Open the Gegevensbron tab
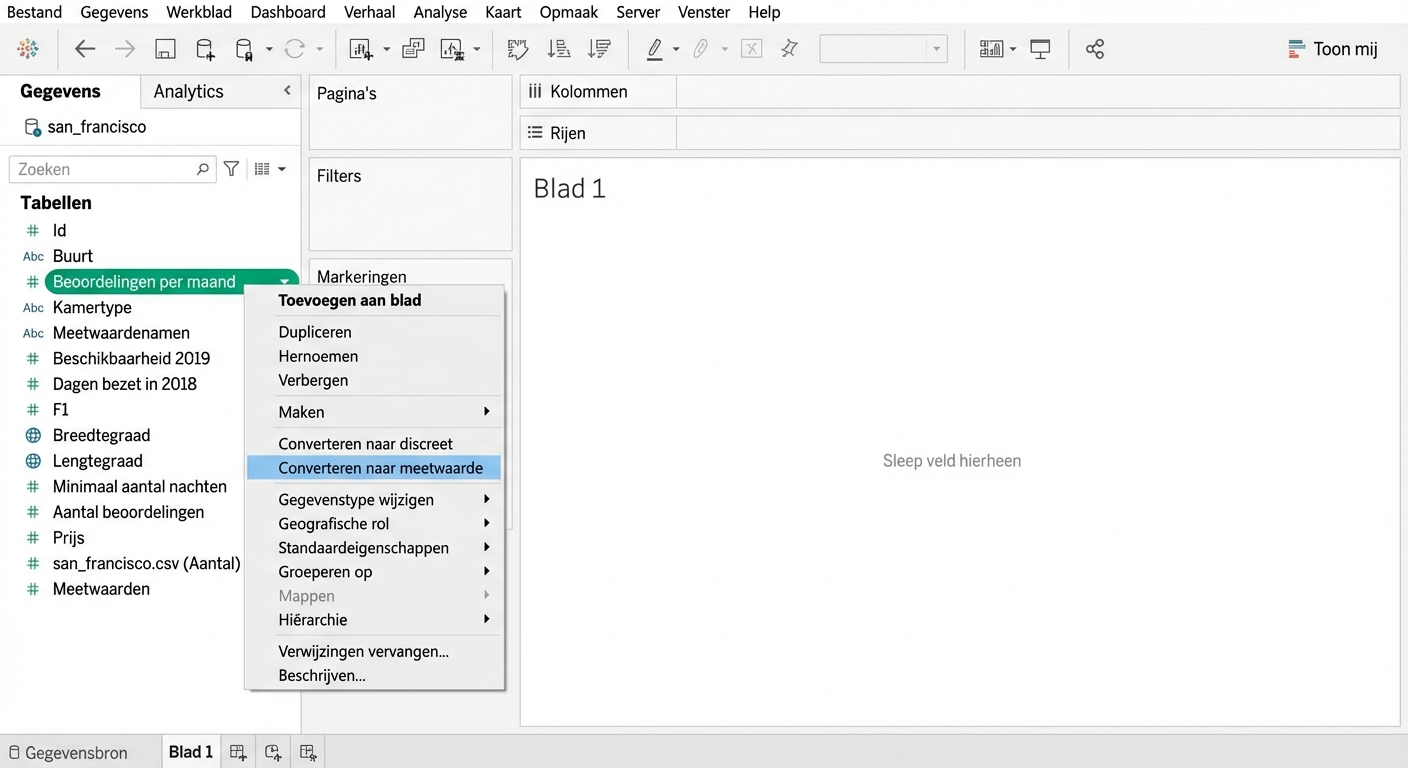Screen dimensions: 1408x768 coord(68,752)
